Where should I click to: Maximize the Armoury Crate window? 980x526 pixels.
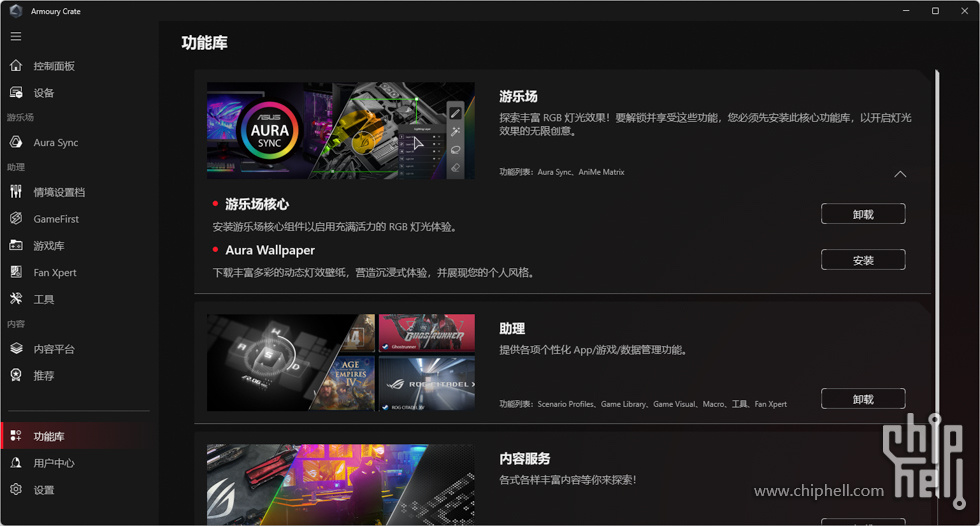(935, 11)
